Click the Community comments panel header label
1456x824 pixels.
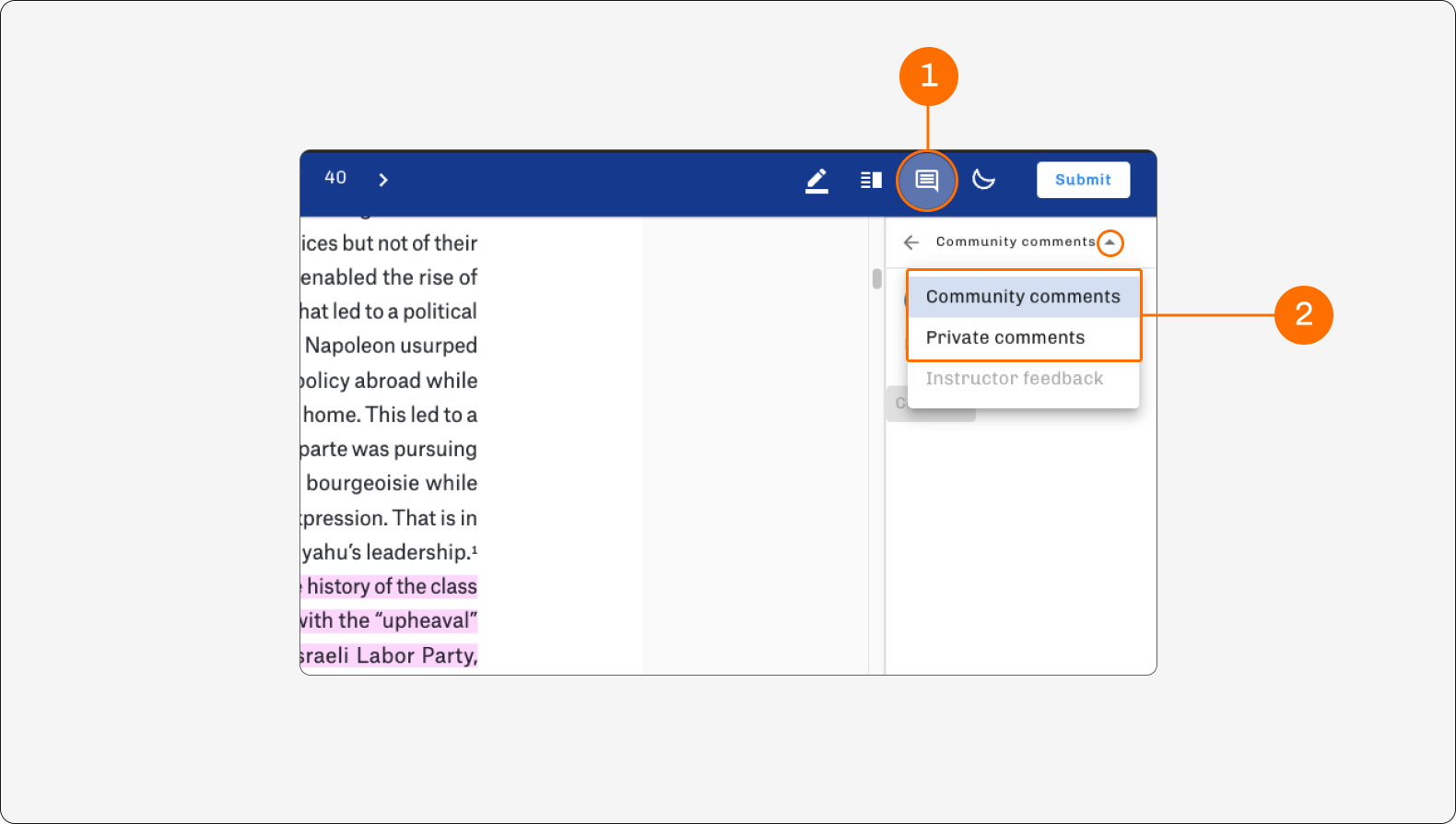pyautogui.click(x=1016, y=241)
